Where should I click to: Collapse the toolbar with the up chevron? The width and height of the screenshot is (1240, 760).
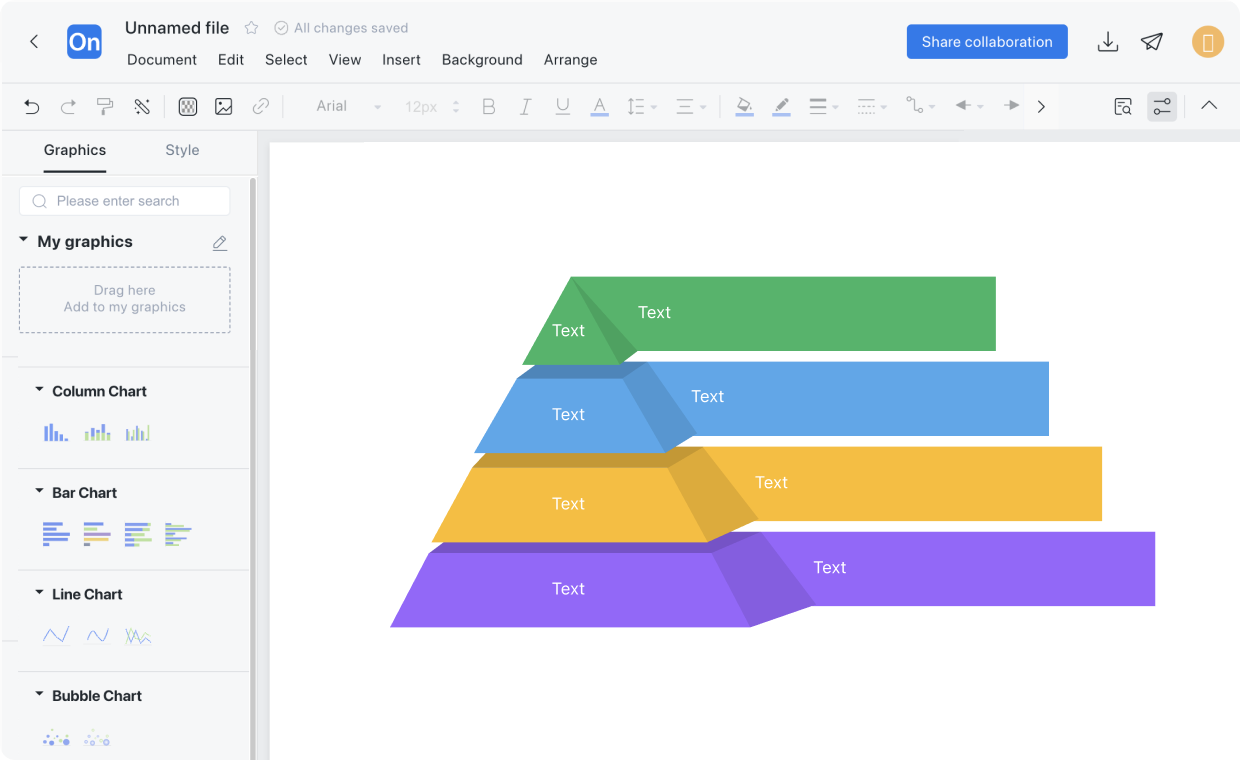1209,105
